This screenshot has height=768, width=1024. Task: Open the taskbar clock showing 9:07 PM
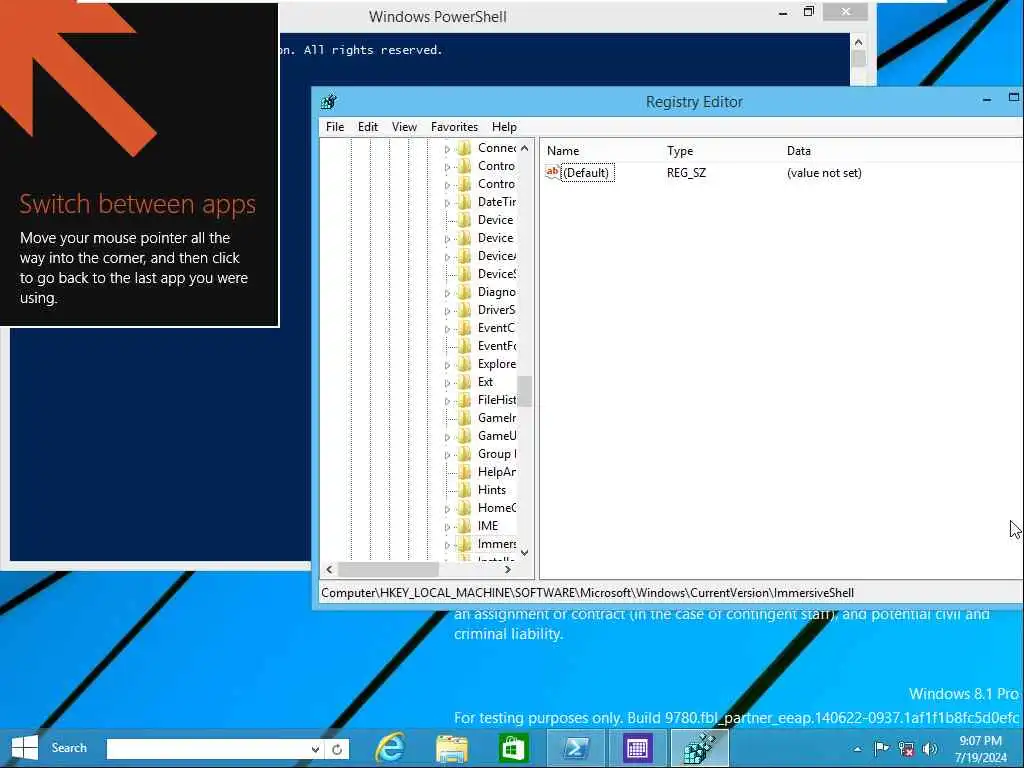click(980, 749)
